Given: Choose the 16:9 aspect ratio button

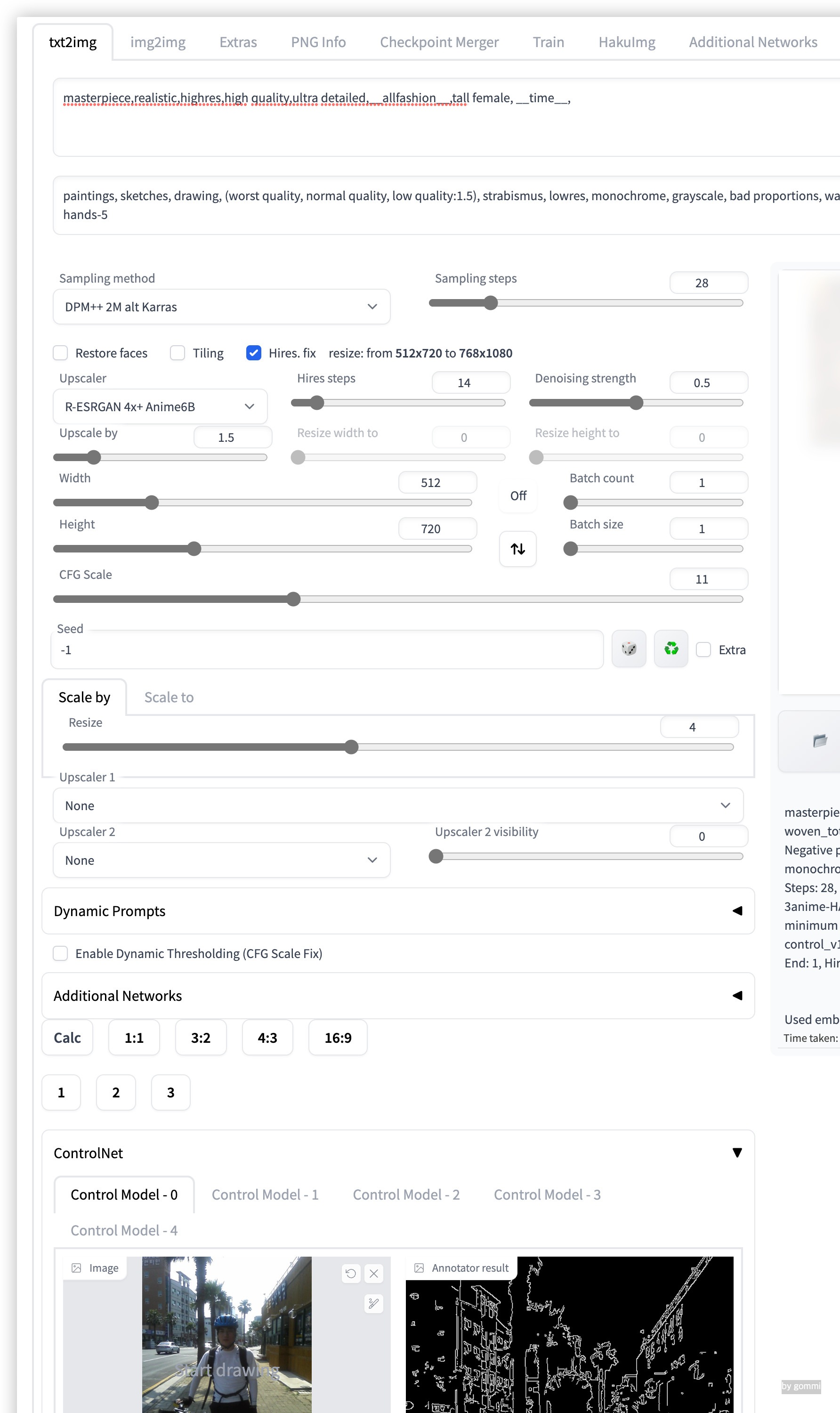Looking at the screenshot, I should [x=338, y=1038].
